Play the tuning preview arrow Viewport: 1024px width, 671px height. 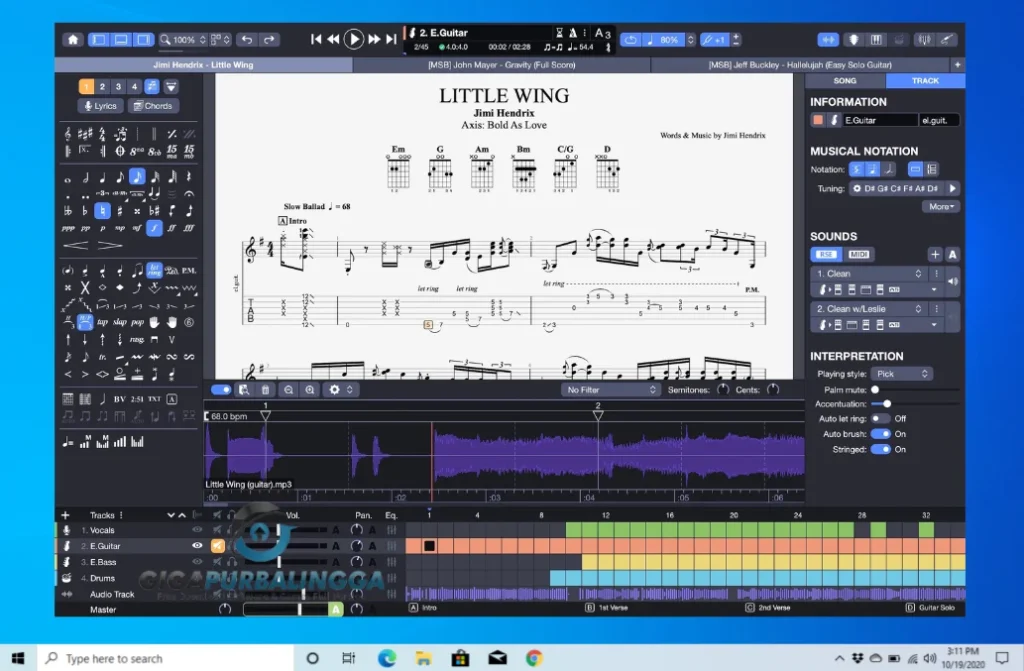tap(952, 188)
